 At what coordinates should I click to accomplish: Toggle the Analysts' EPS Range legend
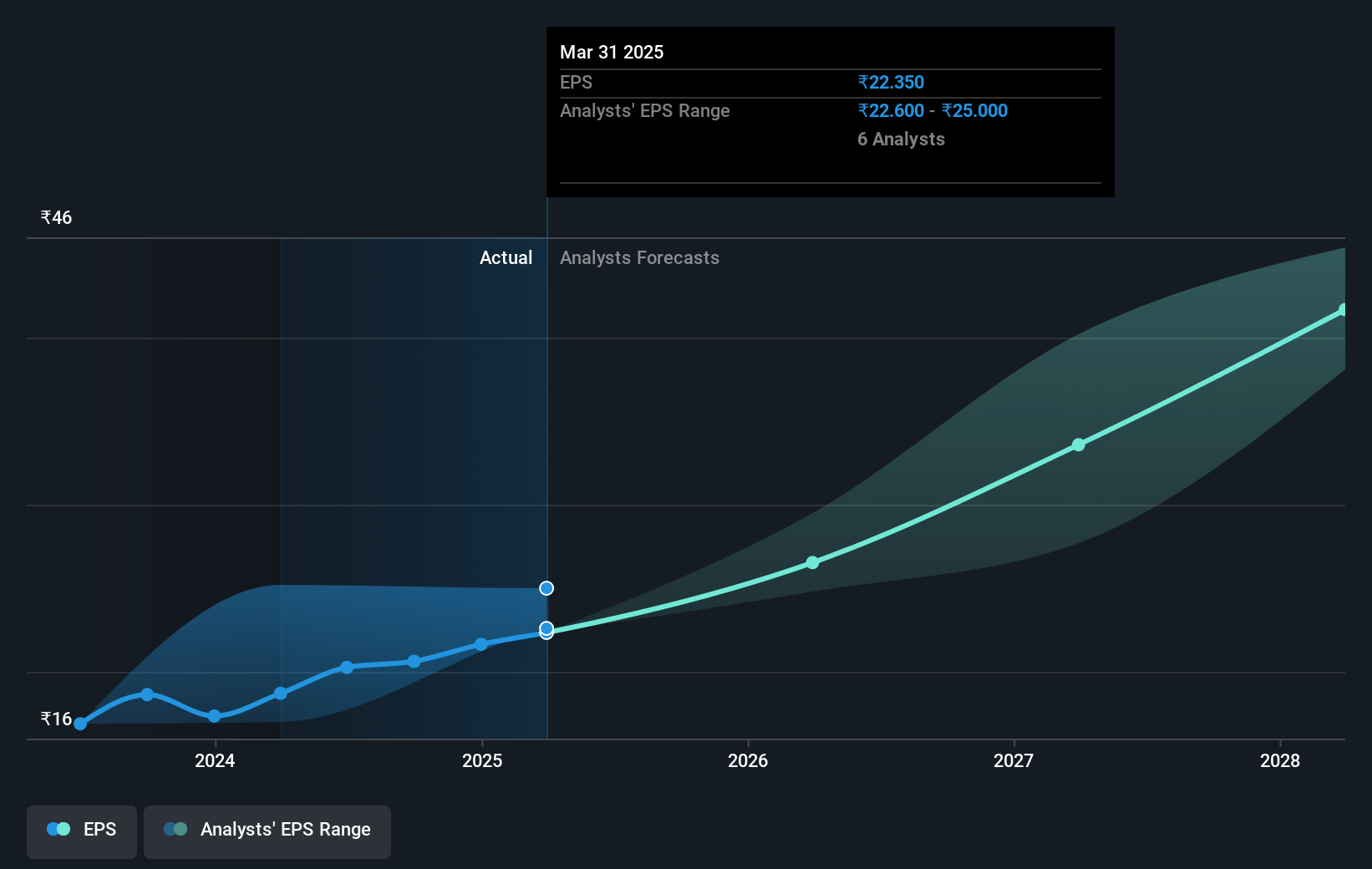click(x=267, y=831)
